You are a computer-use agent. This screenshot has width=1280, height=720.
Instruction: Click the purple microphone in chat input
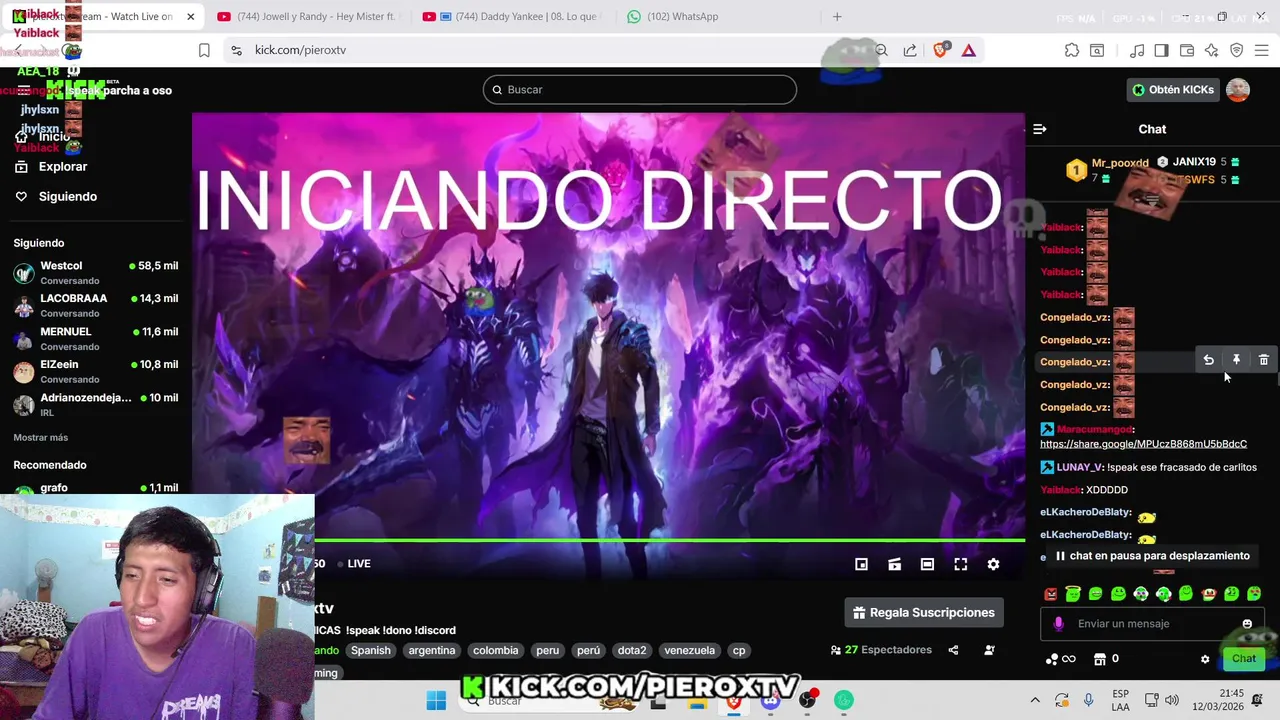(1058, 624)
